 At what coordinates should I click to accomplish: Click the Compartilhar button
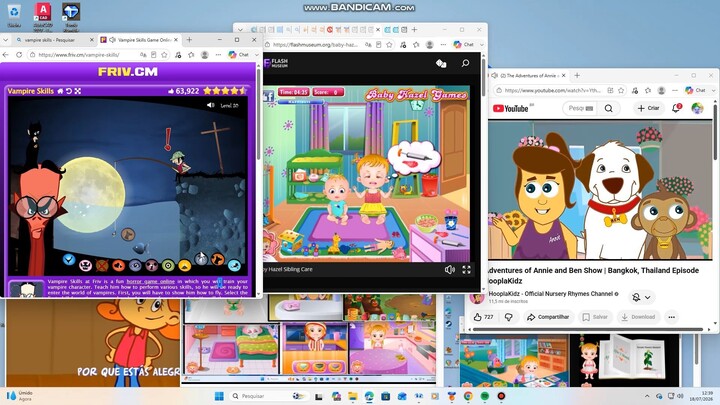548,317
